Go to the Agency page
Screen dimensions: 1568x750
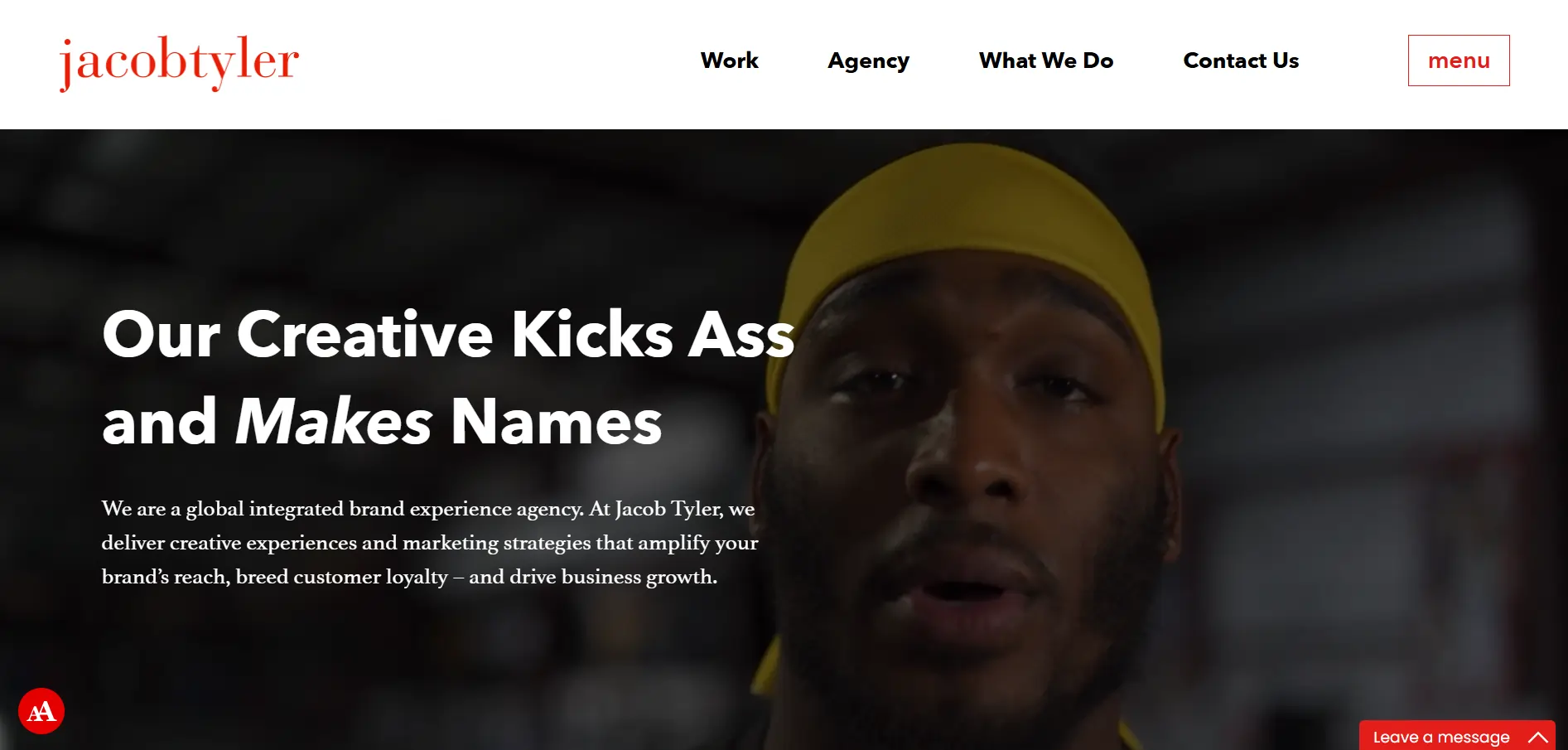pyautogui.click(x=868, y=61)
